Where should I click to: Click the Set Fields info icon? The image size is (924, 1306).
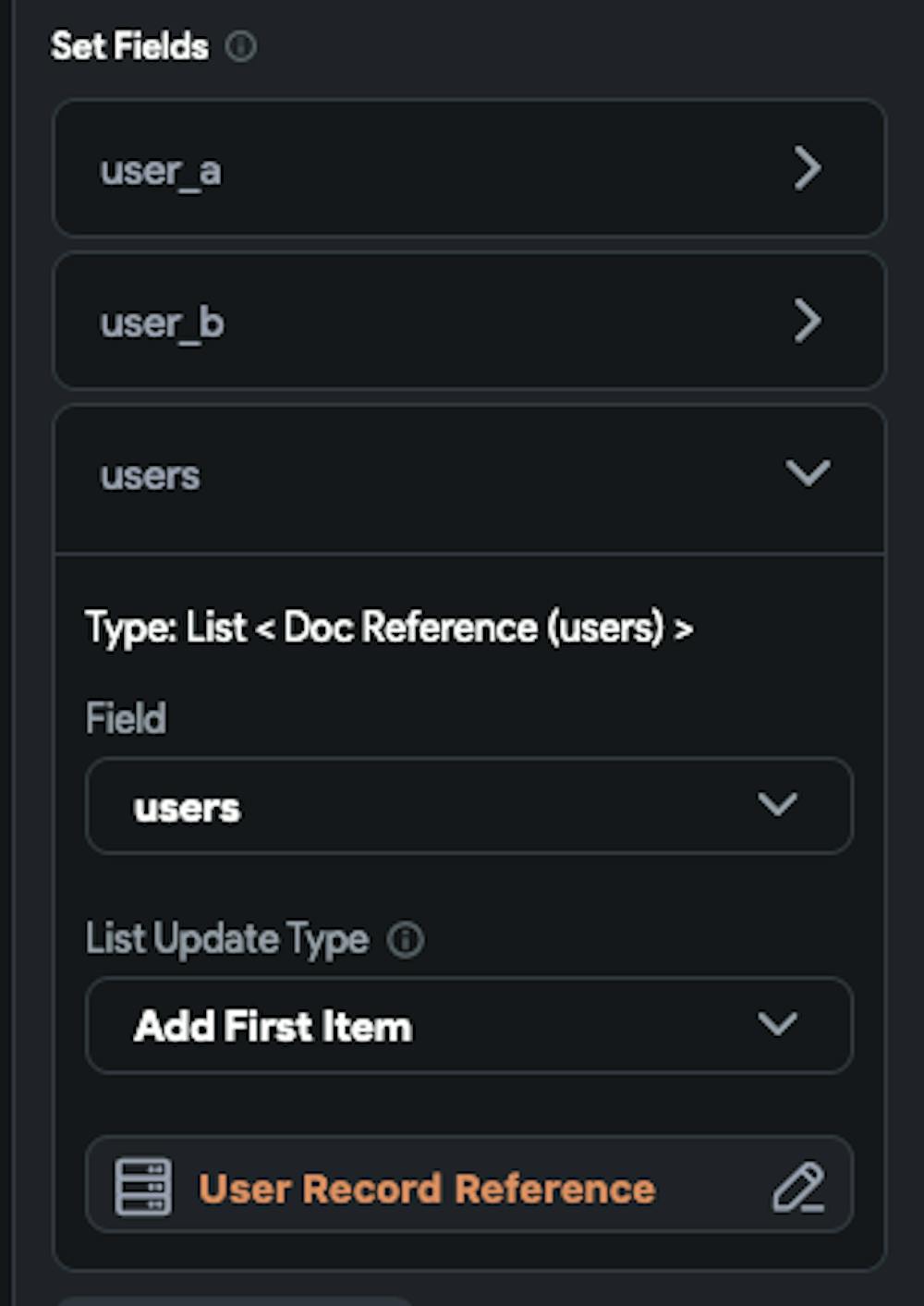coord(243,45)
